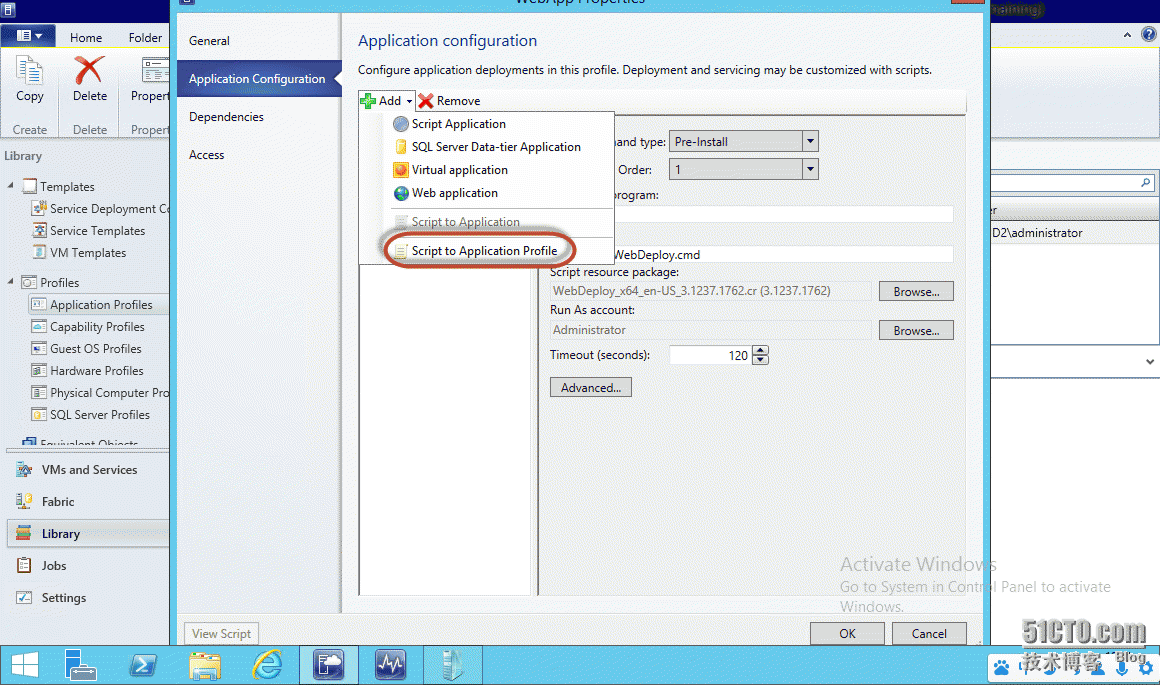
Task: Collapse the ribbon with the up chevron
Action: tap(1127, 35)
